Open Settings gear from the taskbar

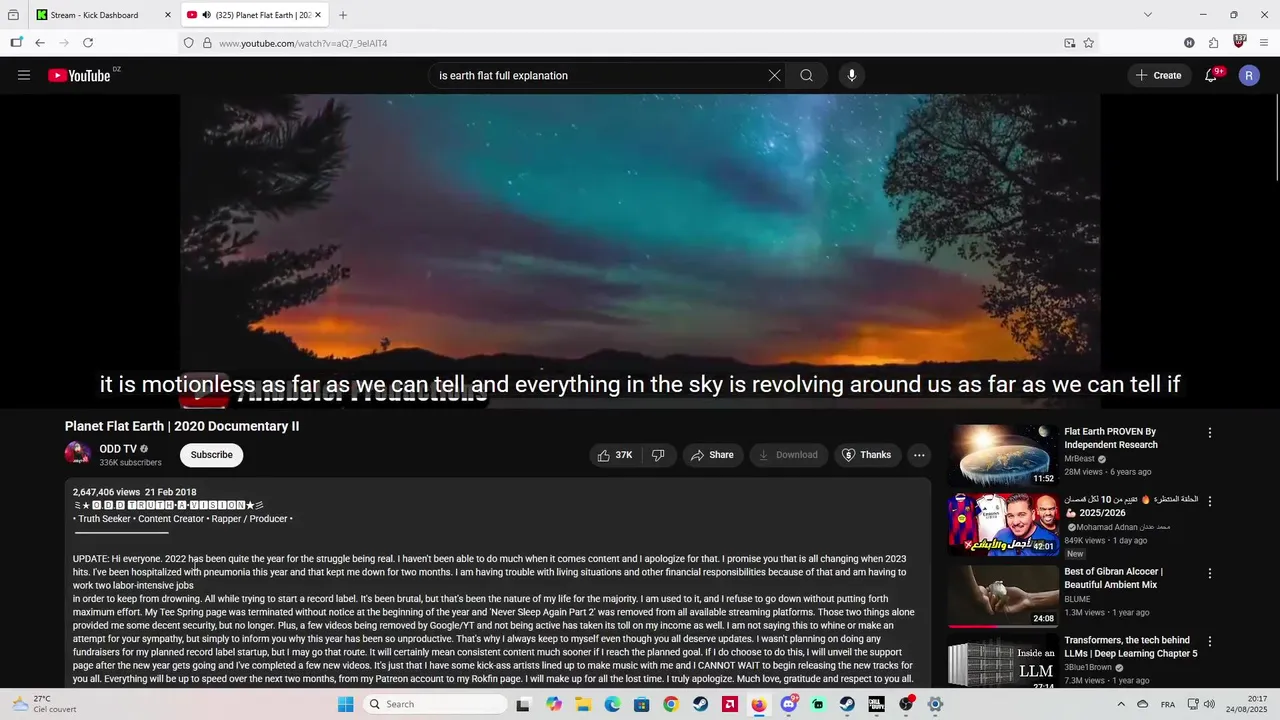(x=935, y=704)
